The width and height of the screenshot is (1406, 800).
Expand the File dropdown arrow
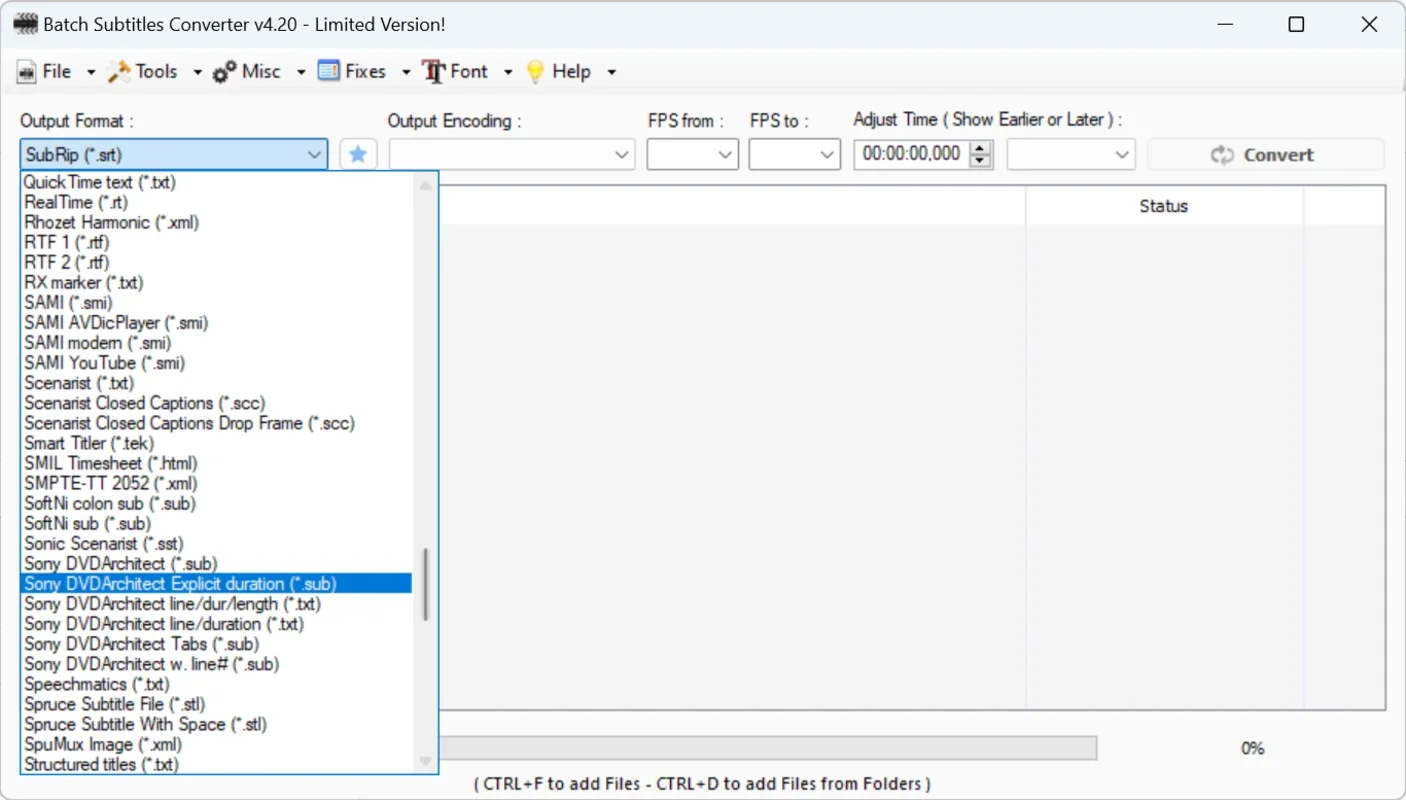[90, 72]
